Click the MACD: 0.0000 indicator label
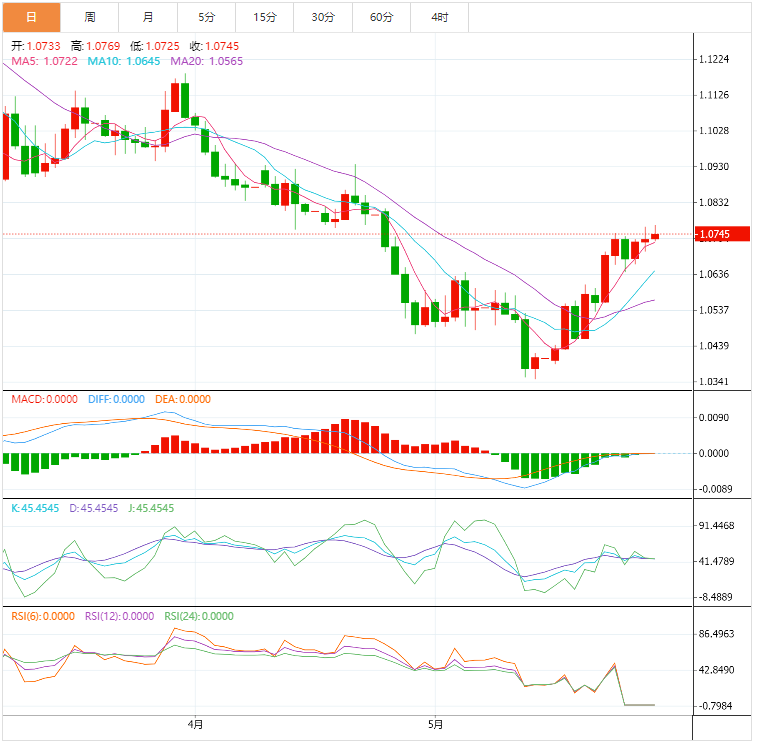Viewport: 759px width, 747px height. 45,399
